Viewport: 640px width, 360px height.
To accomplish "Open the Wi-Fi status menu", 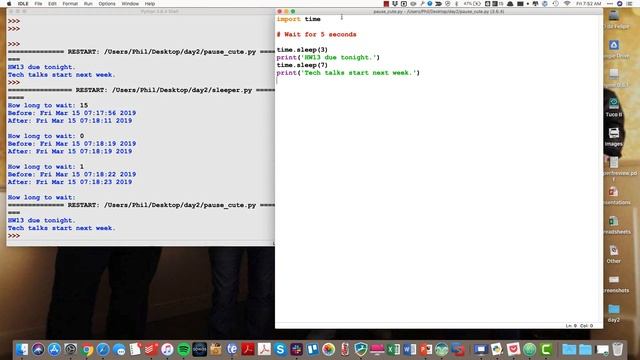I will point(567,4).
